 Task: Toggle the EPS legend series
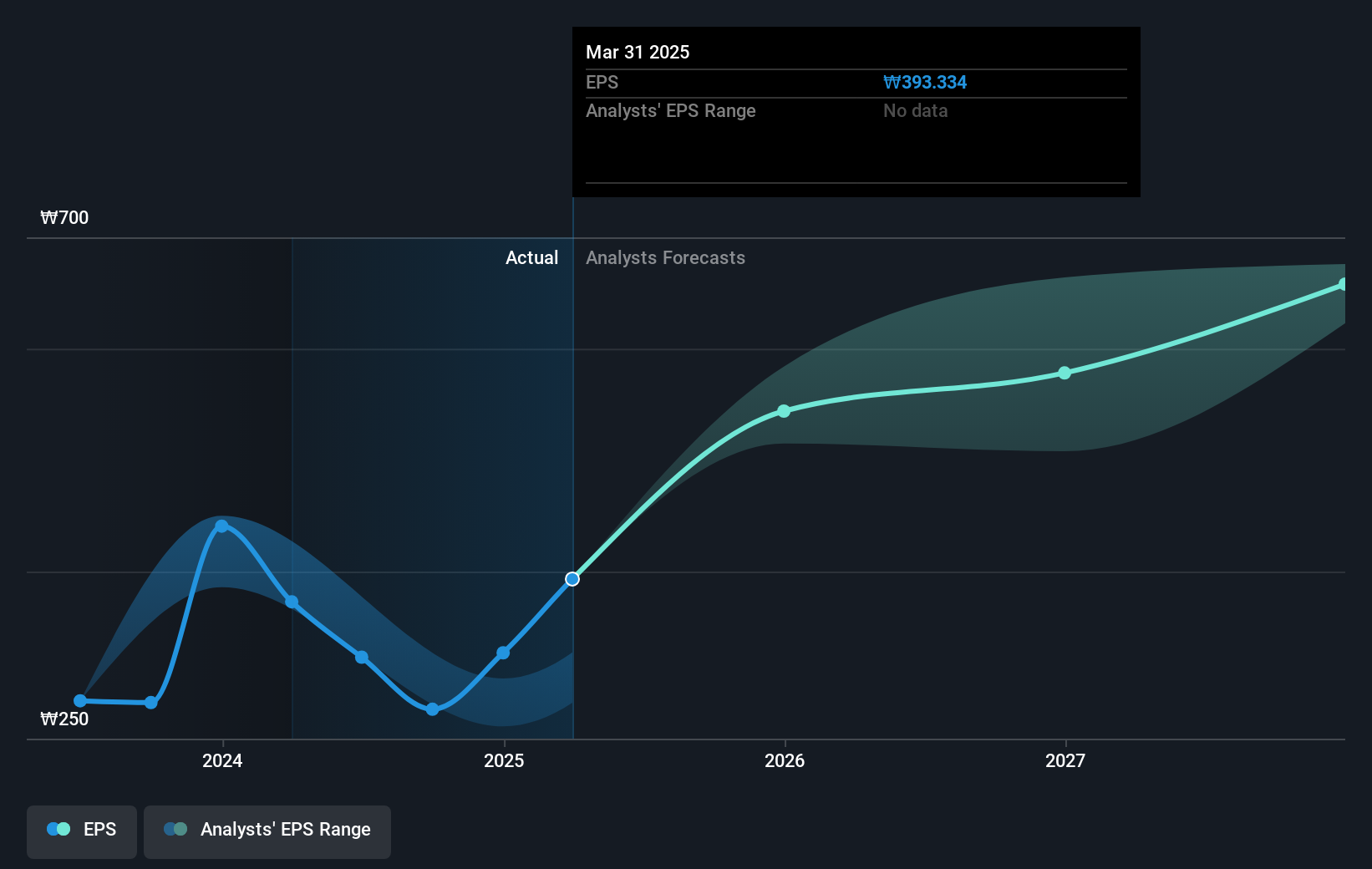[82, 831]
